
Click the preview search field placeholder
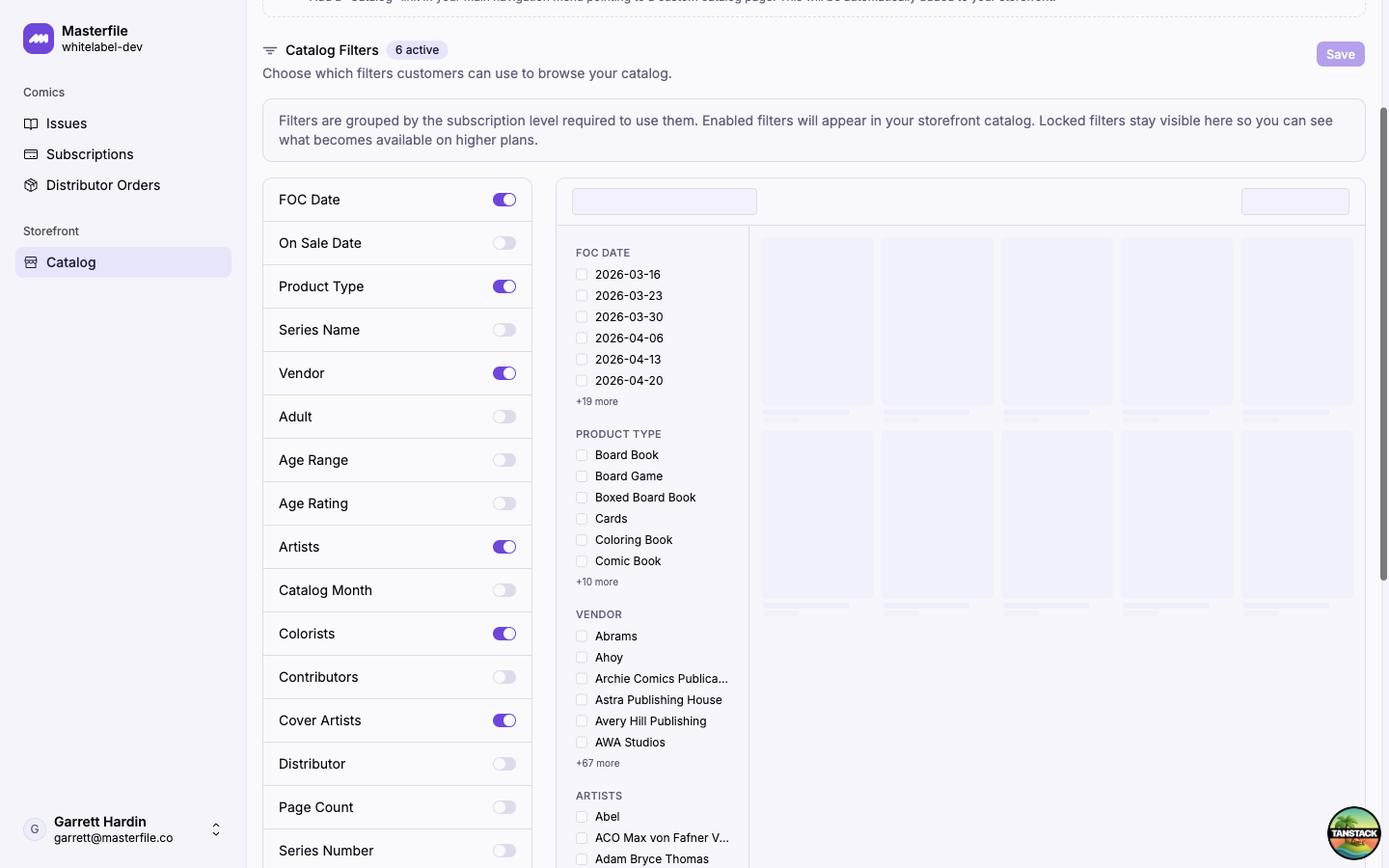point(665,202)
